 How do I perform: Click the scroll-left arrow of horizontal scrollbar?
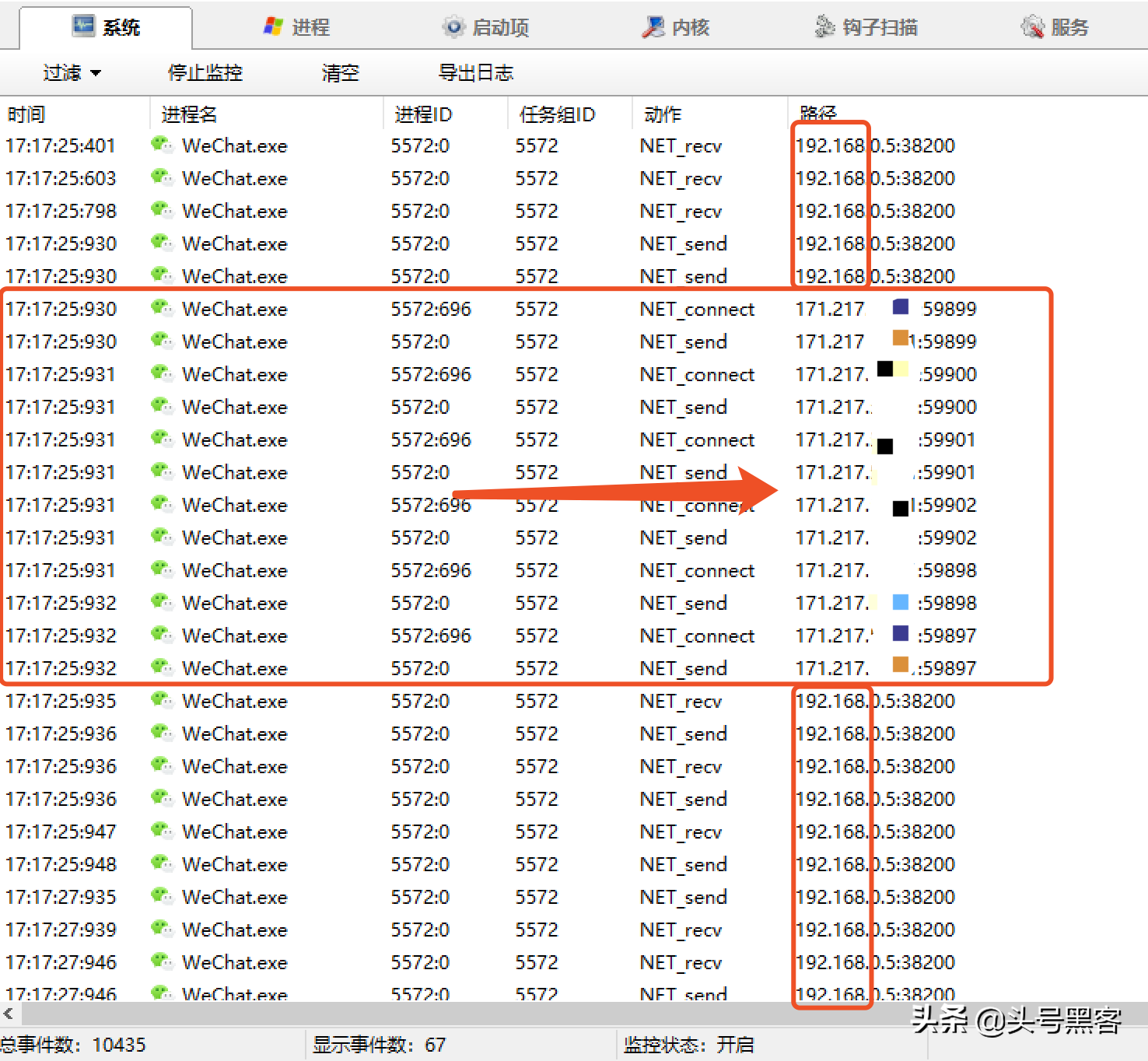(x=9, y=1014)
